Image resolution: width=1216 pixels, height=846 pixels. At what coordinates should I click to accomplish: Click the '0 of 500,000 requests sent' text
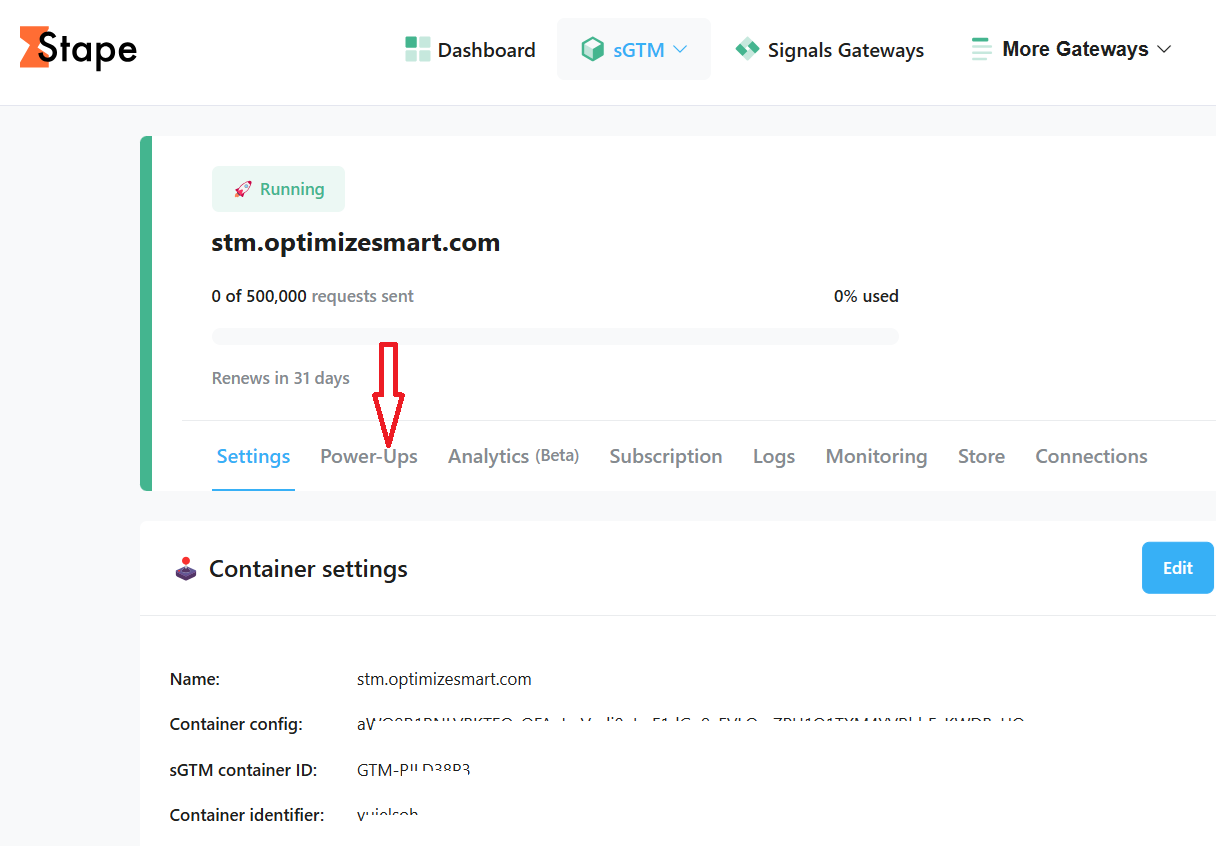pos(313,296)
